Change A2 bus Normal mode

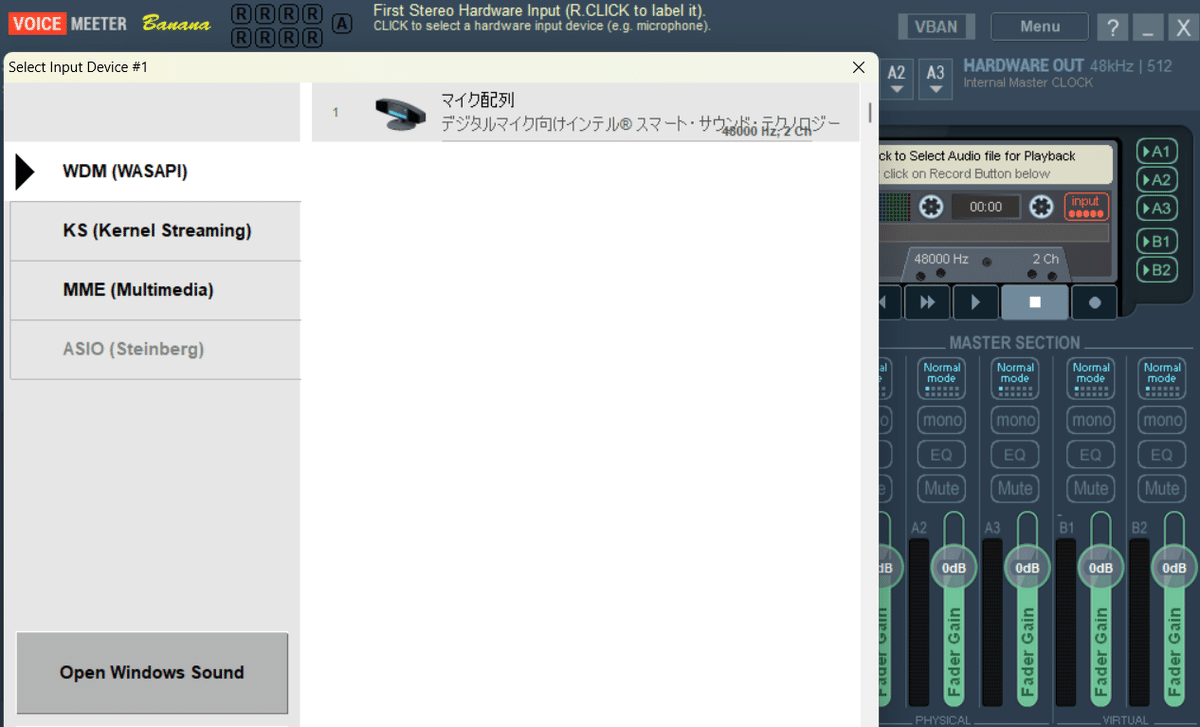942,378
